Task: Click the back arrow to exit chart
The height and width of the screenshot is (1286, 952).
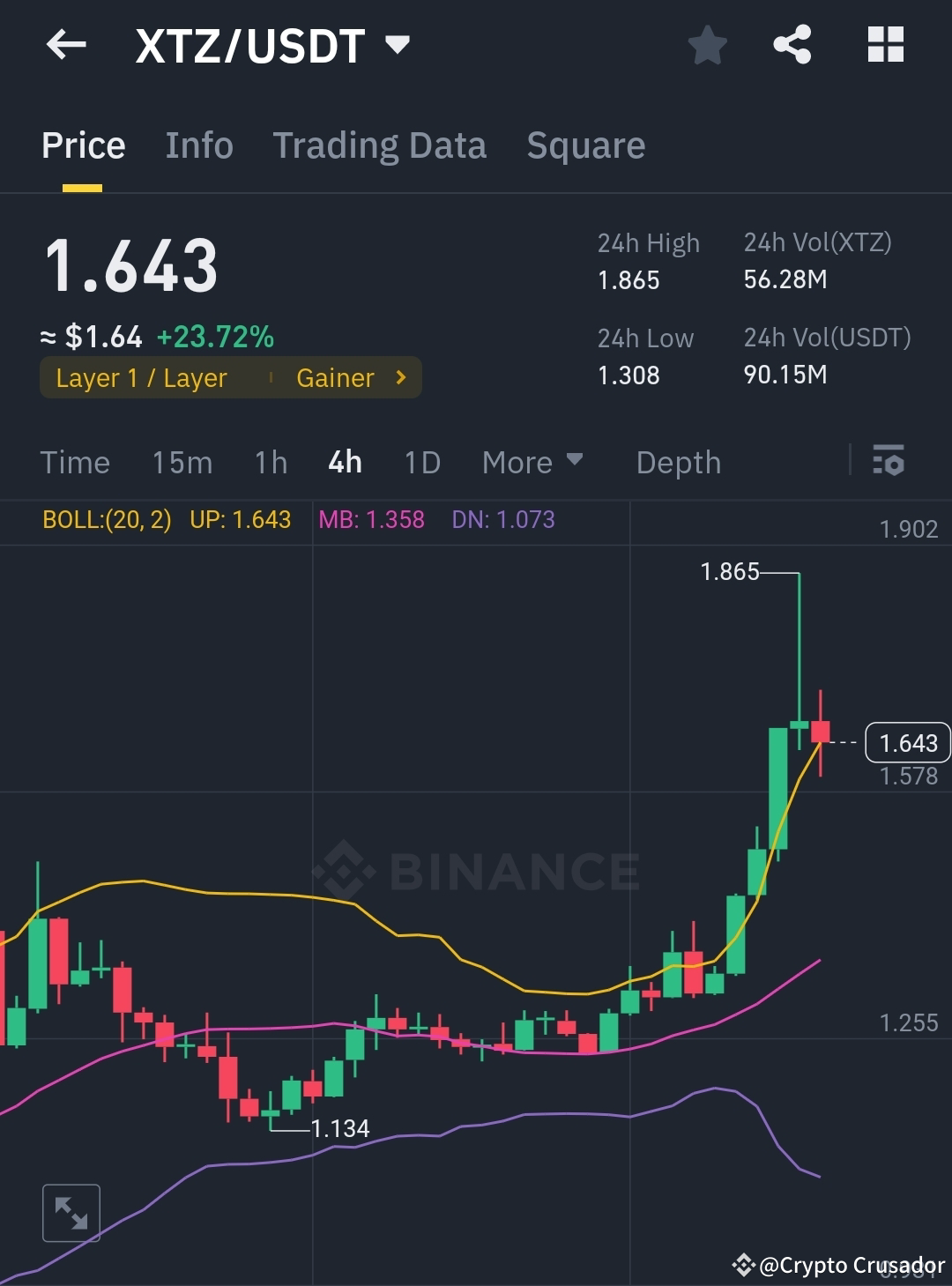Action: 66,45
